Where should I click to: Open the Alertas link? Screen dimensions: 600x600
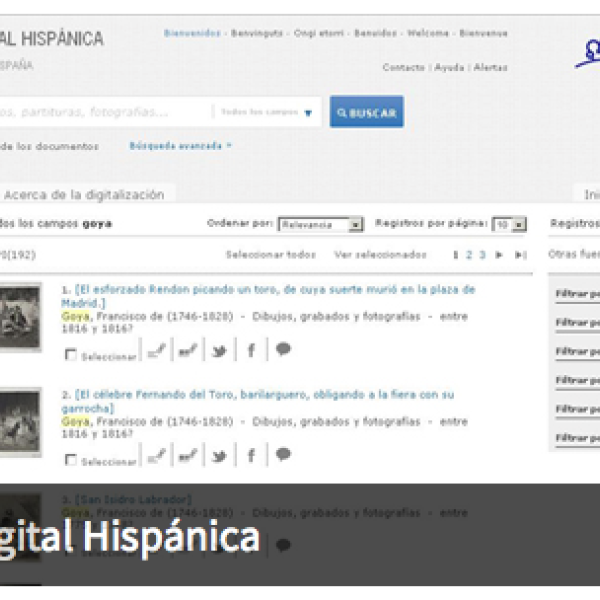491,68
